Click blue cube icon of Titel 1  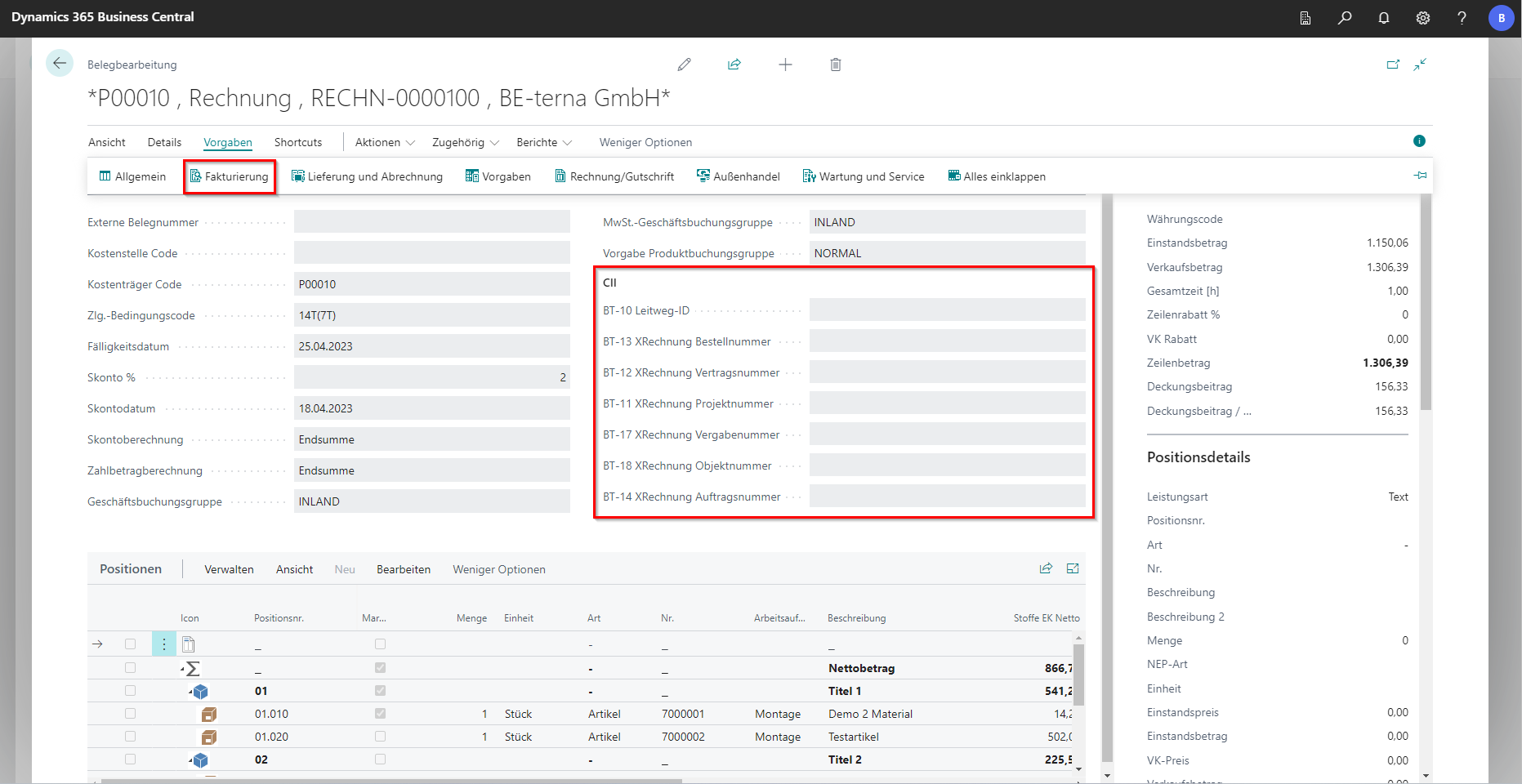tap(201, 692)
